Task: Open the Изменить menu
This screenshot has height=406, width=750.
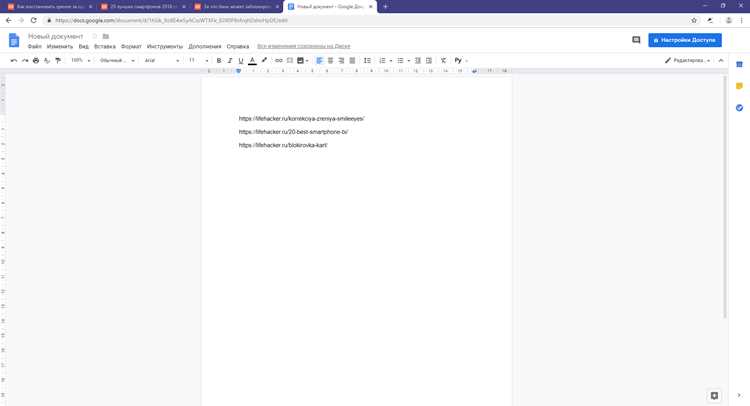Action: point(60,46)
